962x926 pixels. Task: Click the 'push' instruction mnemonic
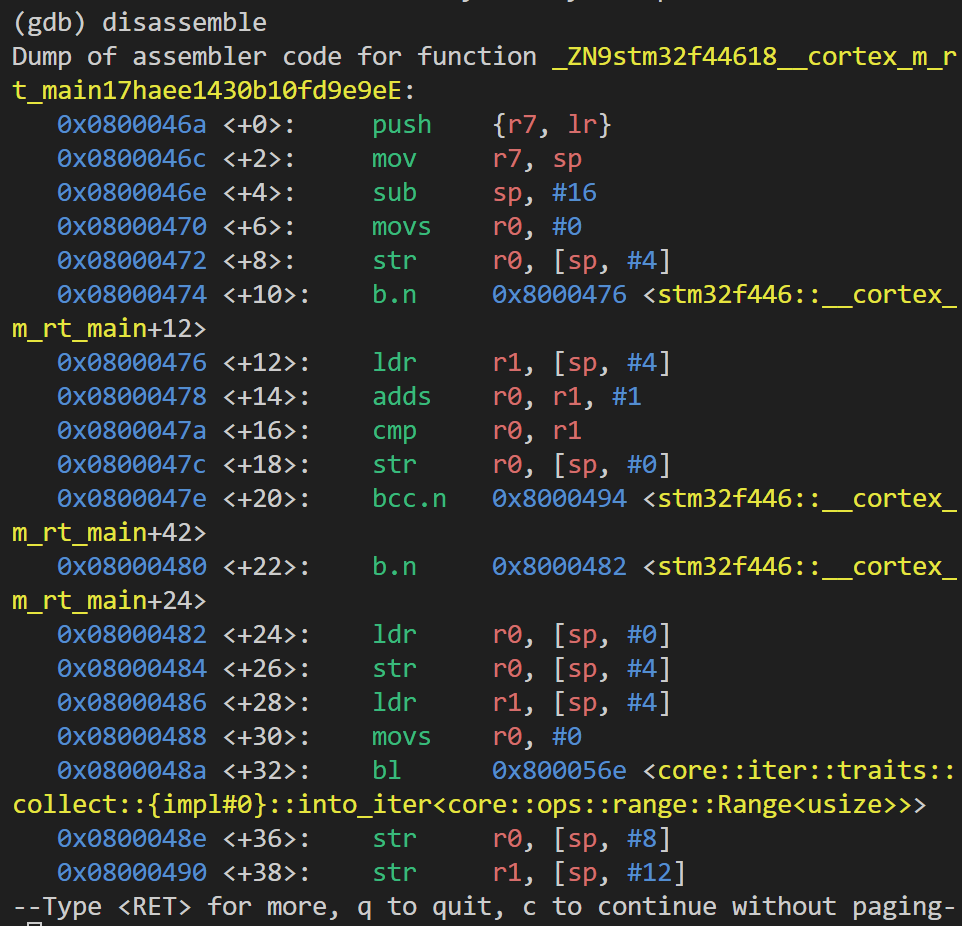[402, 125]
